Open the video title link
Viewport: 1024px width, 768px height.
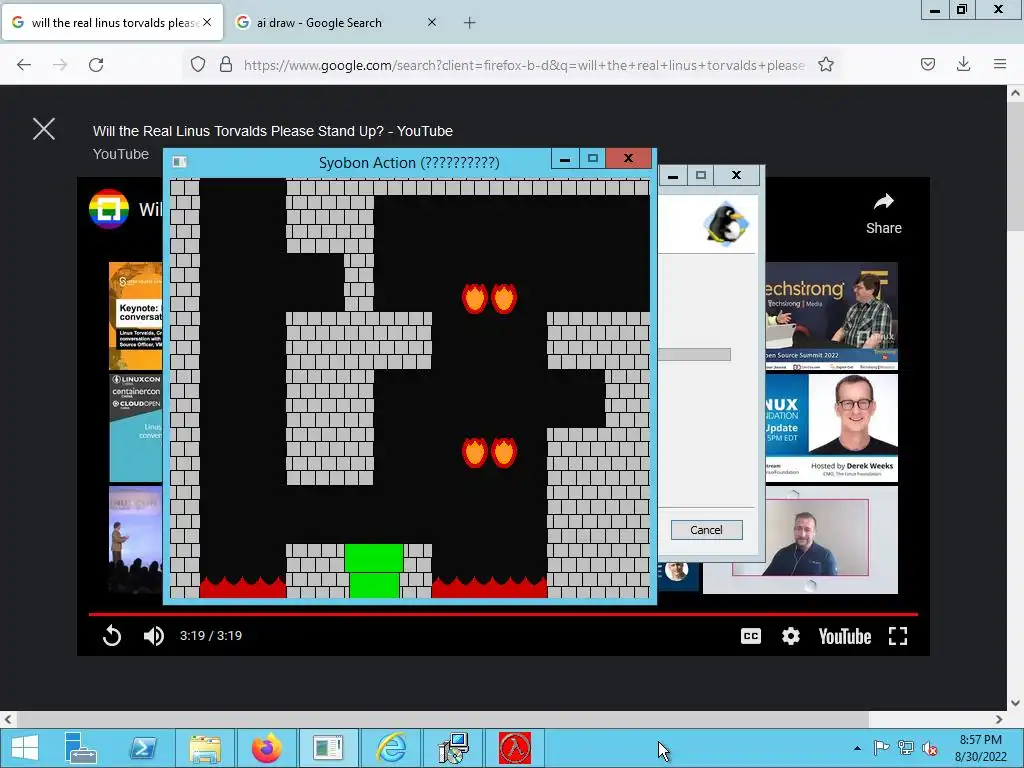coord(272,131)
